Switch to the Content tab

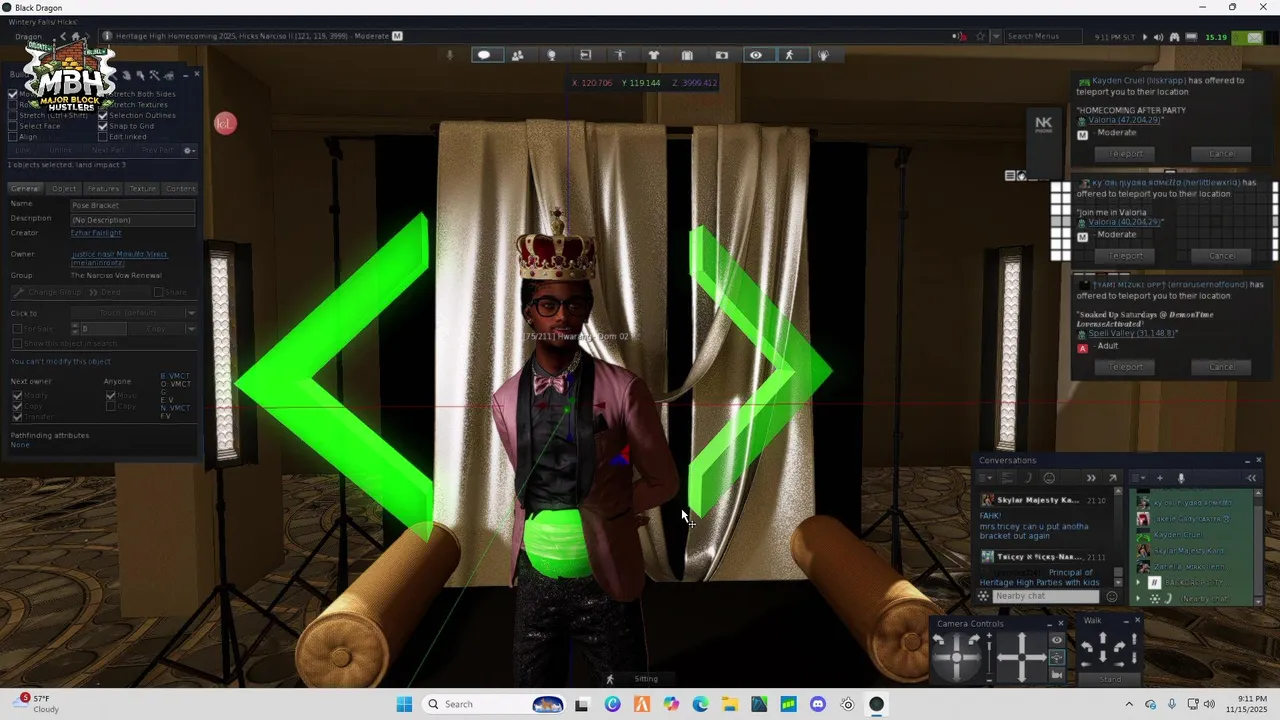click(180, 189)
